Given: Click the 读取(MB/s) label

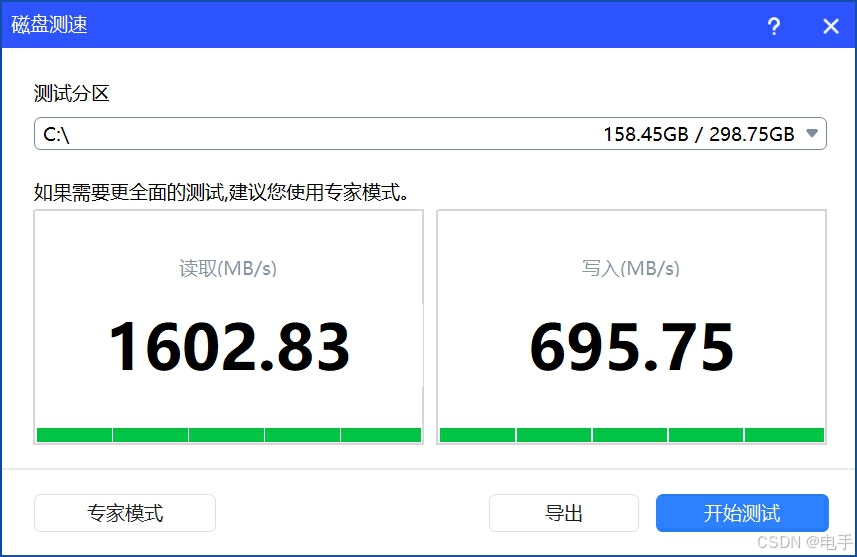Looking at the screenshot, I should pyautogui.click(x=228, y=268).
